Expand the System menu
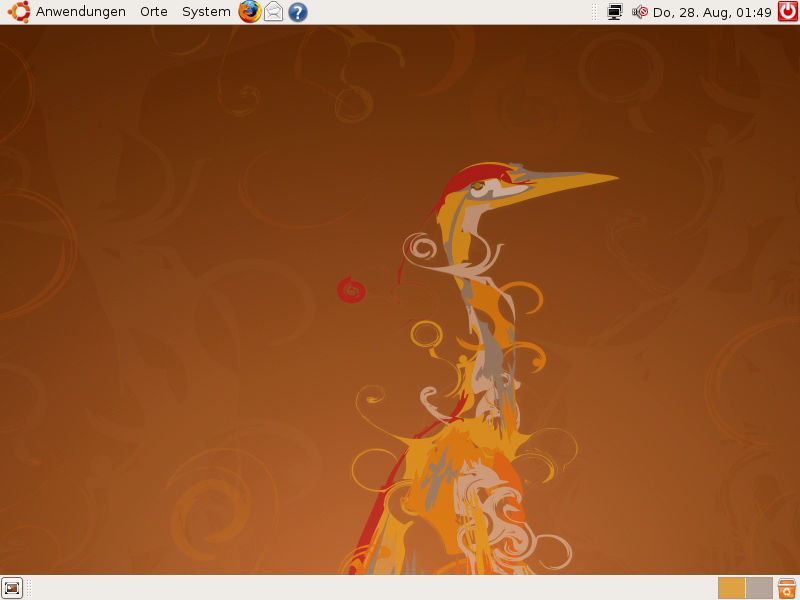 pos(206,12)
